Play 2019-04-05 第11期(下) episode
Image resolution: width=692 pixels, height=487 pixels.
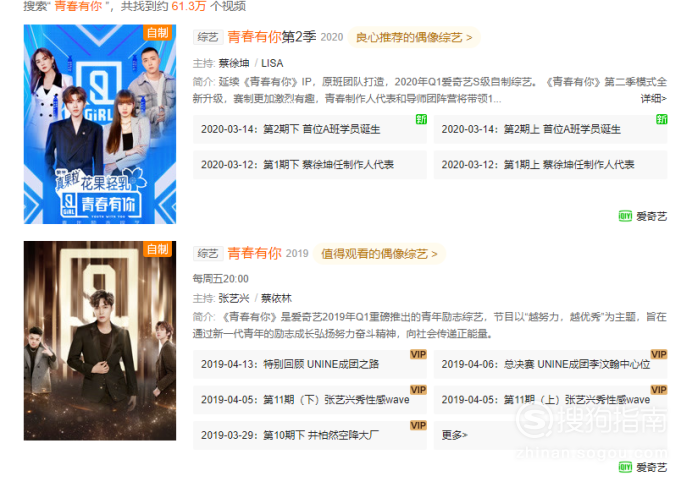coord(310,400)
